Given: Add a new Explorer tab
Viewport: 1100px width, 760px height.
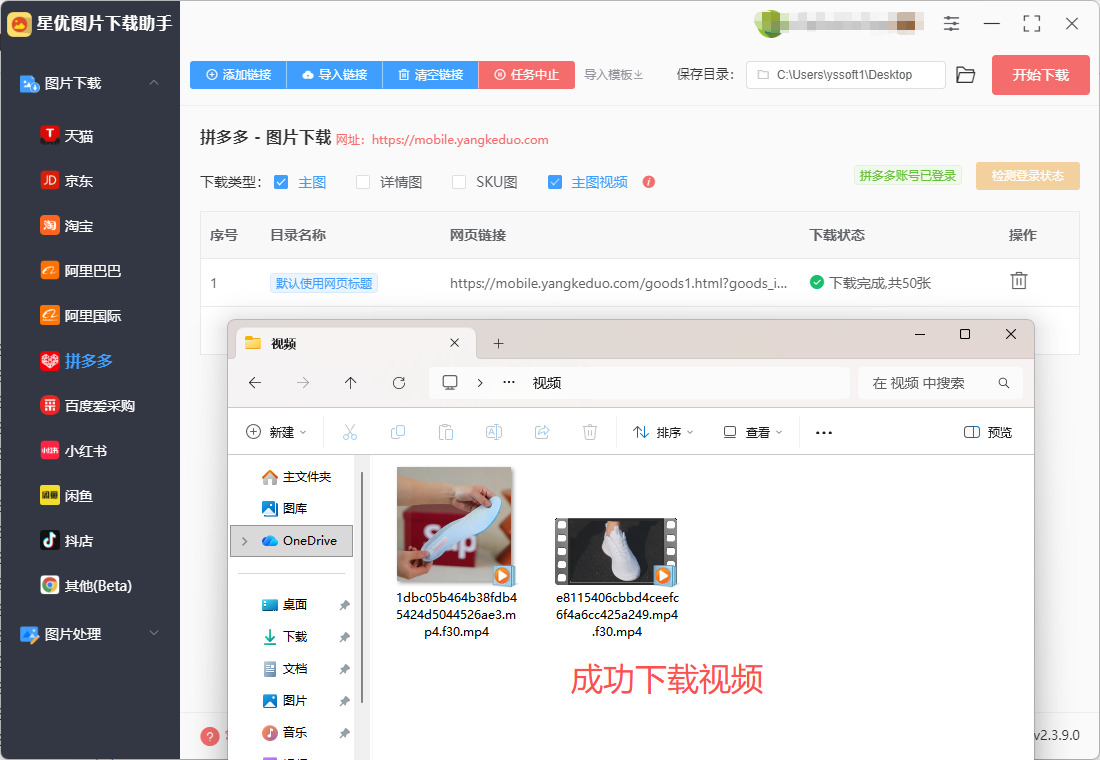Looking at the screenshot, I should 498,343.
